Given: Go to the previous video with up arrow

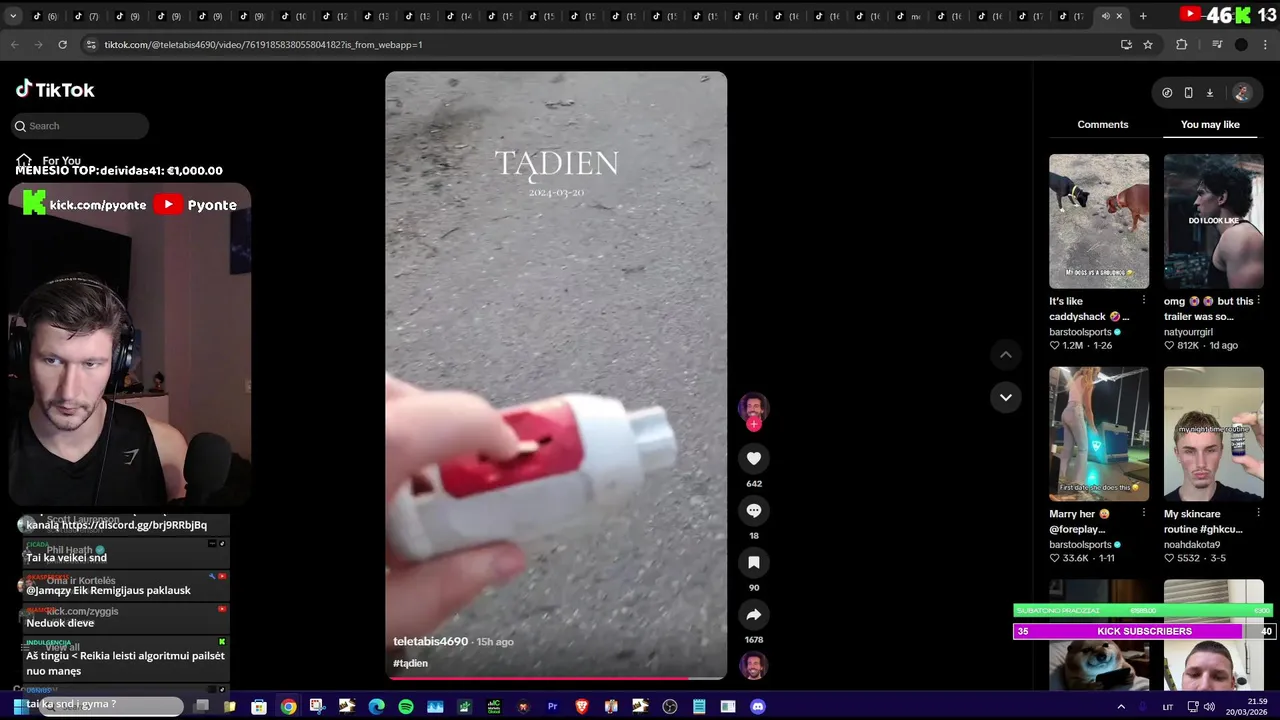Looking at the screenshot, I should pyautogui.click(x=1006, y=354).
